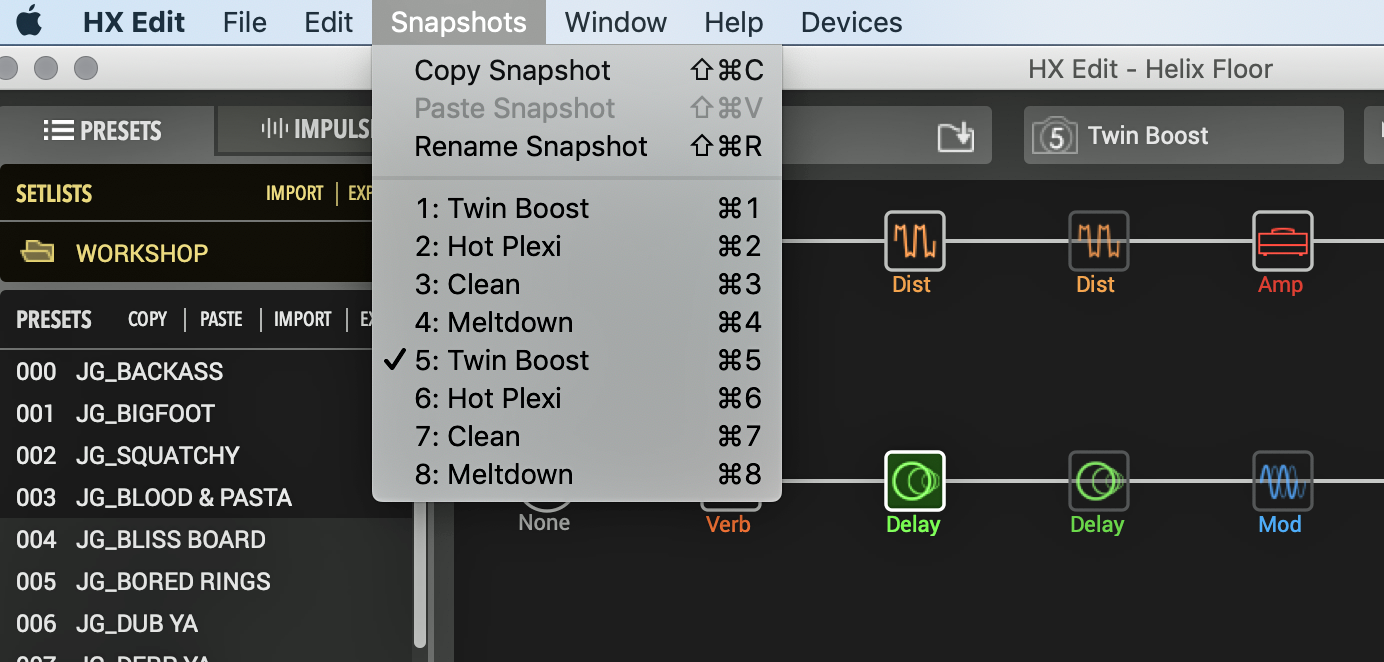Viewport: 1384px width, 662px height.
Task: Open the Twin Boost snapshot selector
Action: coord(1184,136)
